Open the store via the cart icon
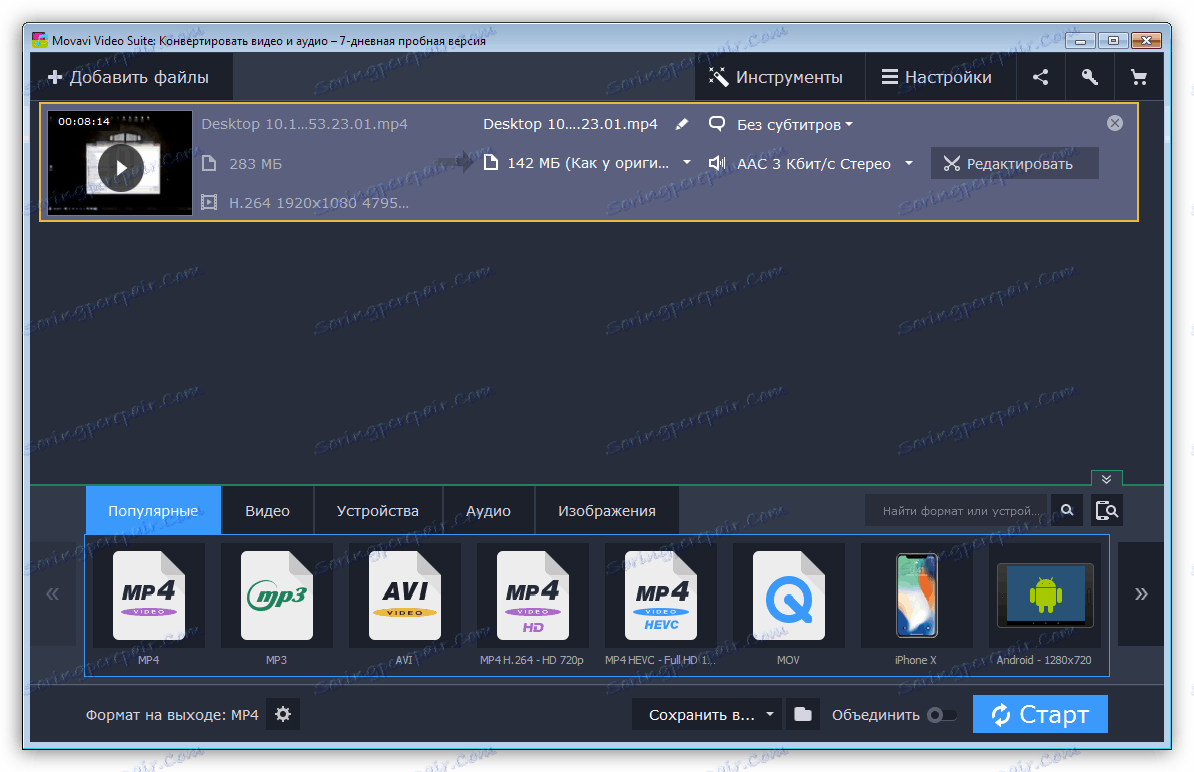 click(x=1138, y=76)
